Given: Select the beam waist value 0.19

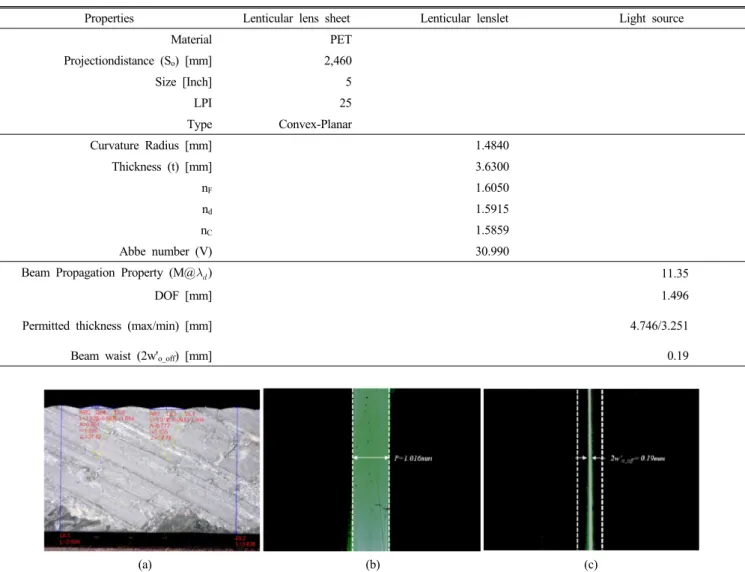Looking at the screenshot, I should [x=678, y=356].
